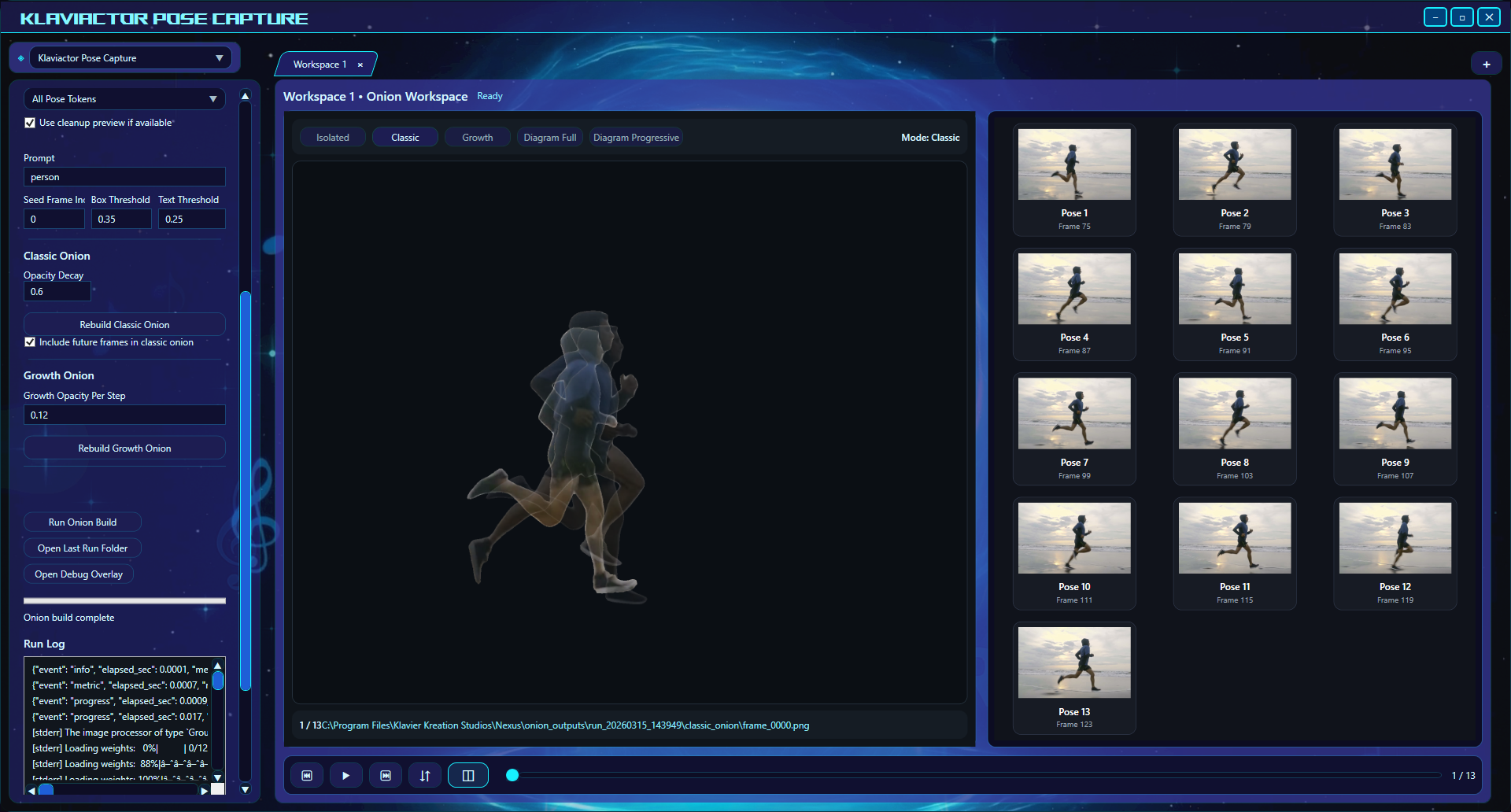Click the Run Onion Build button
The width and height of the screenshot is (1511, 812).
tap(83, 522)
